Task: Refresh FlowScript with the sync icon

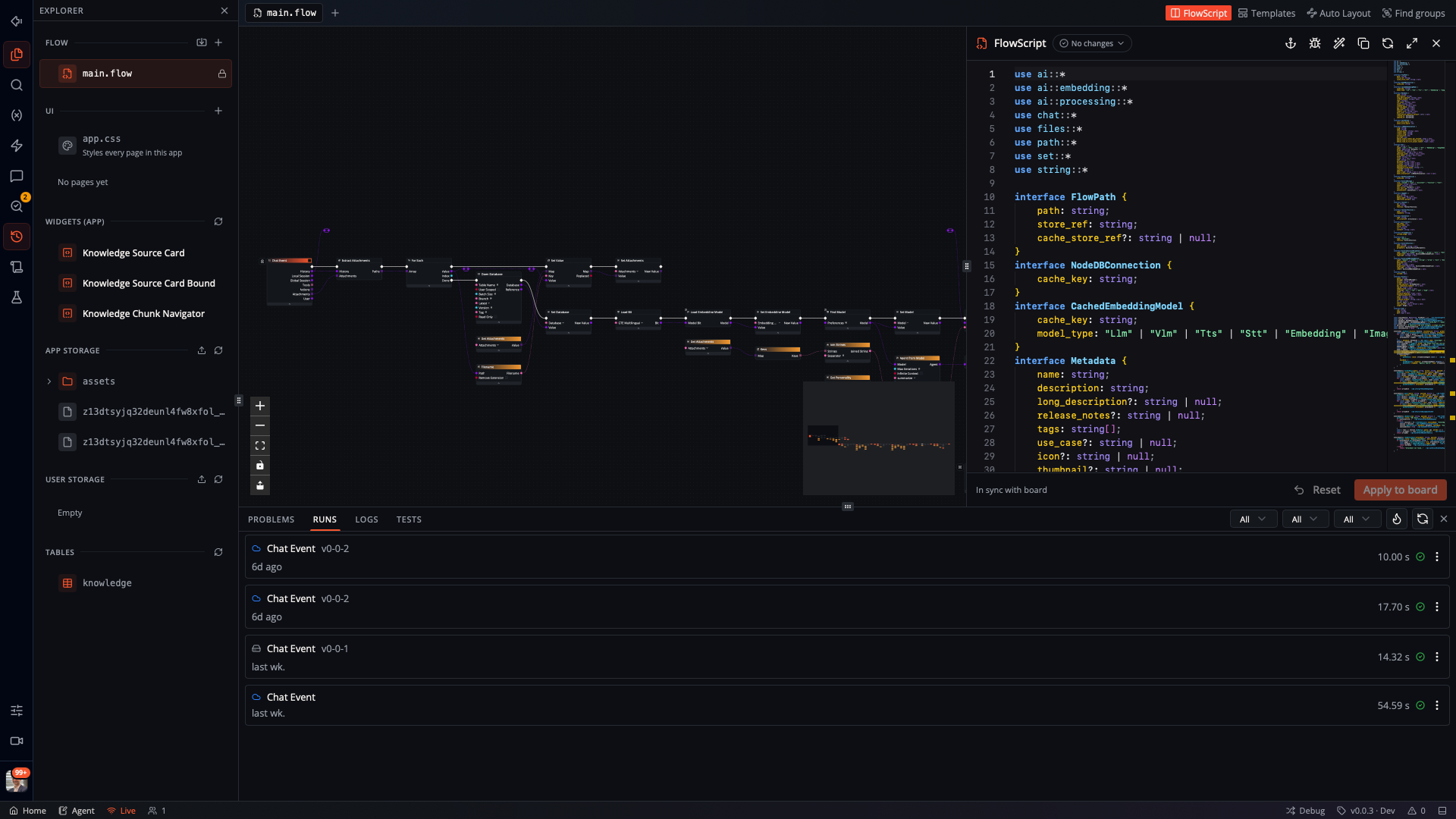Action: point(1388,43)
